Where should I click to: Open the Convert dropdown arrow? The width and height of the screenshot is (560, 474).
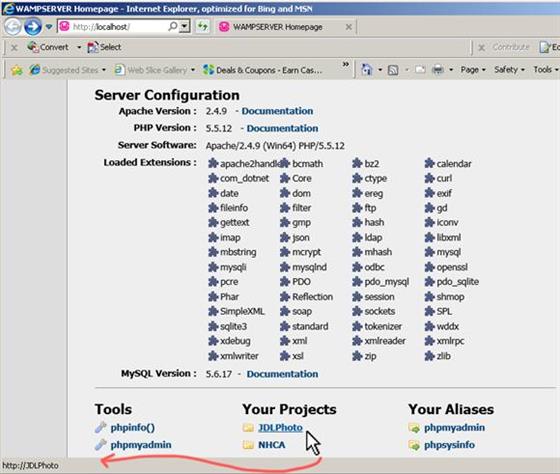tap(79, 47)
